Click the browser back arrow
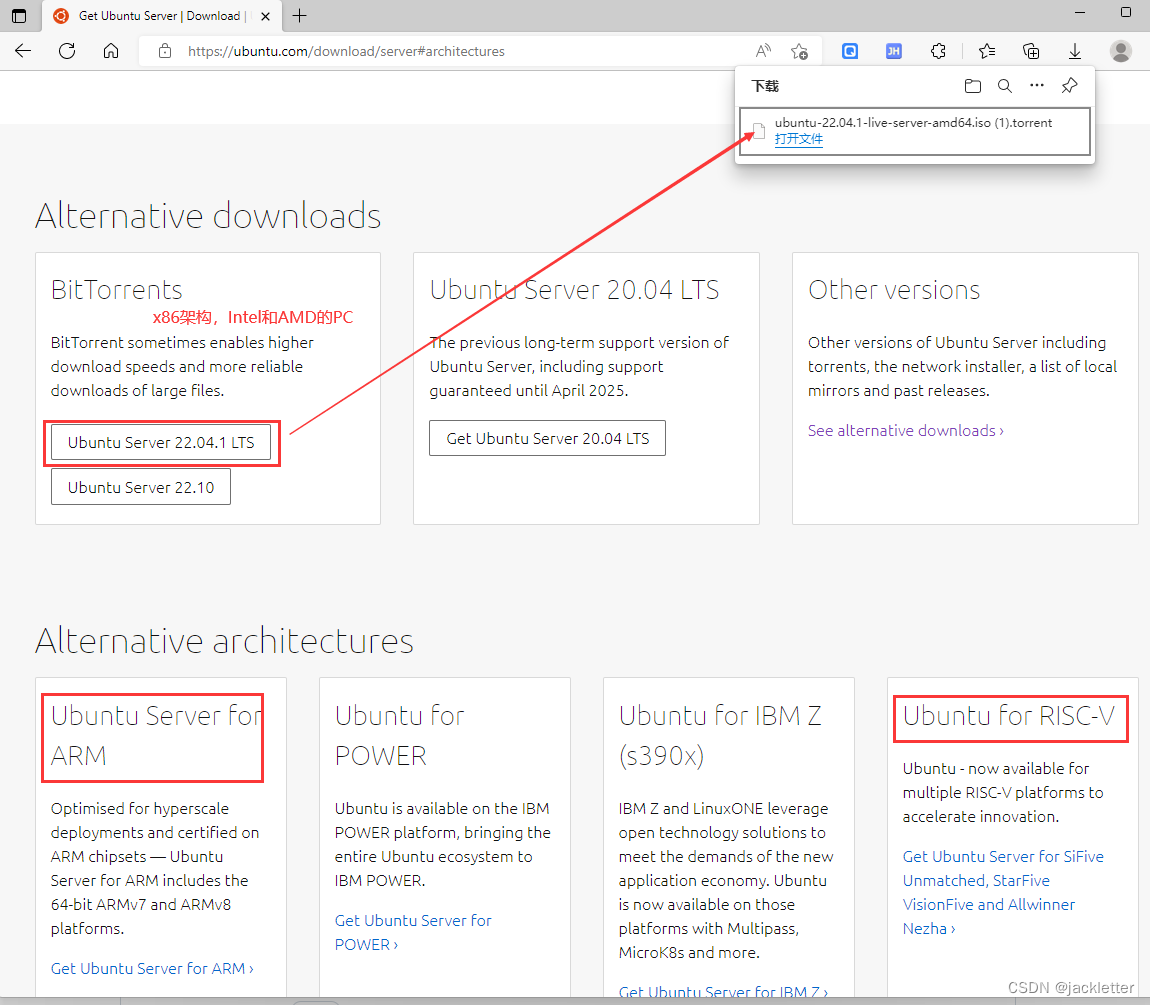Viewport: 1150px width, 1005px height. 23,51
